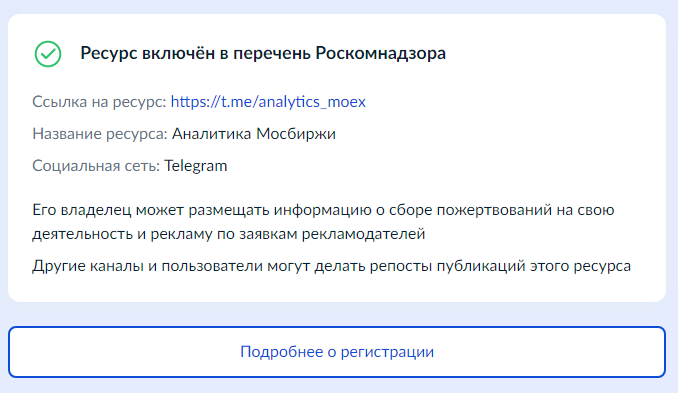Image resolution: width=678 pixels, height=393 pixels.
Task: Click the Telegram social network value
Action: coord(196,166)
